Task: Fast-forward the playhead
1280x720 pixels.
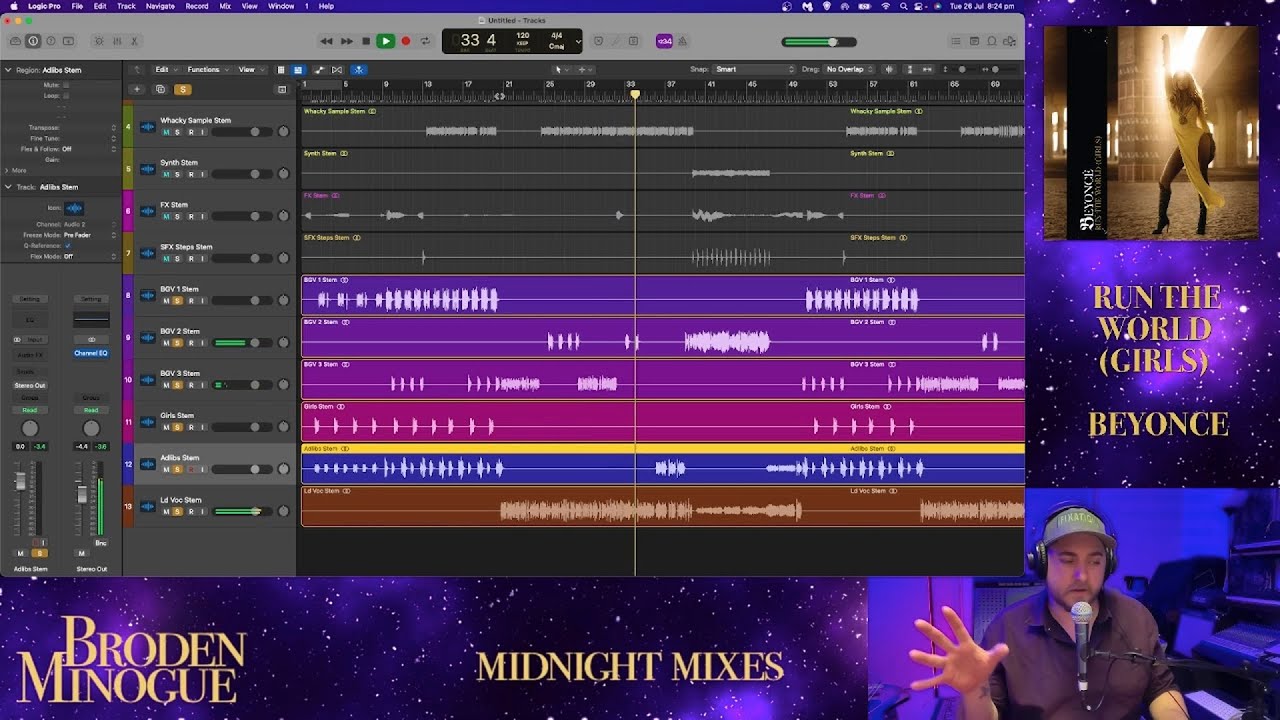Action: coord(346,41)
